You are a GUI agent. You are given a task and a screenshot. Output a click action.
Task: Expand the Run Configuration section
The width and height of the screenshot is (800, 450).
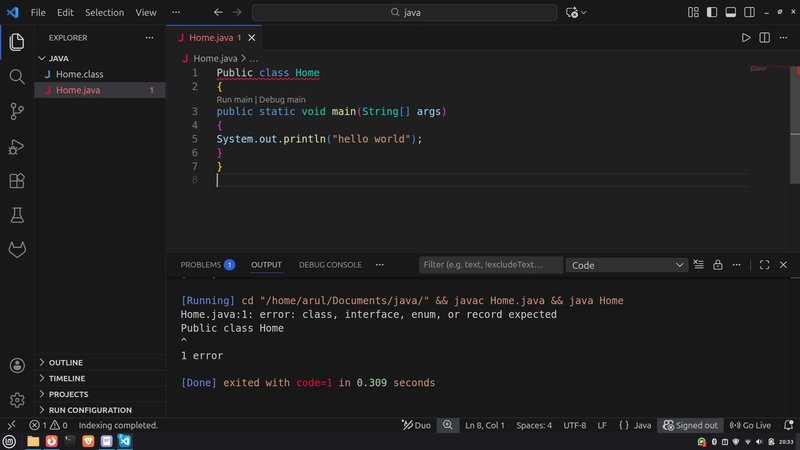pyautogui.click(x=90, y=410)
